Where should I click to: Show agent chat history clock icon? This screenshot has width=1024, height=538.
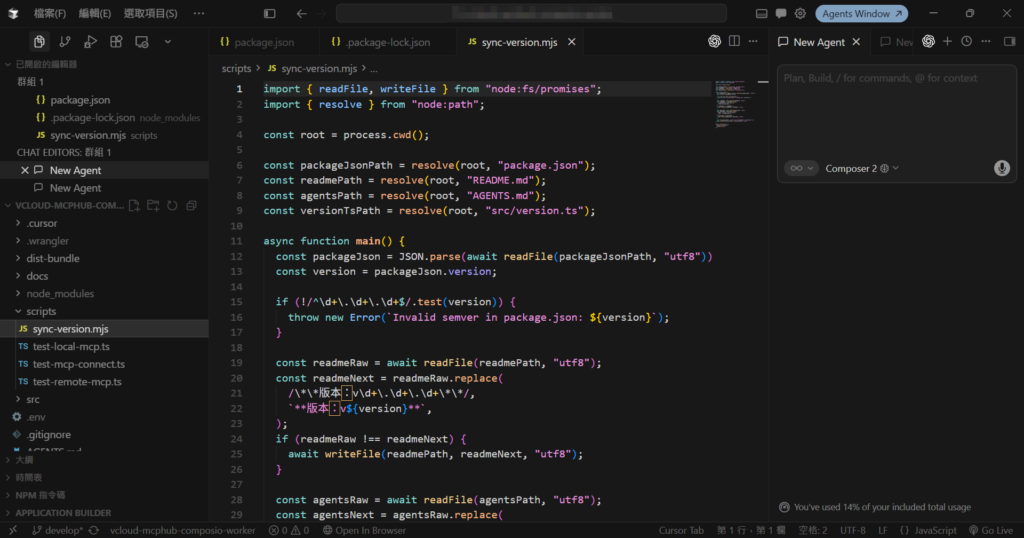[967, 41]
